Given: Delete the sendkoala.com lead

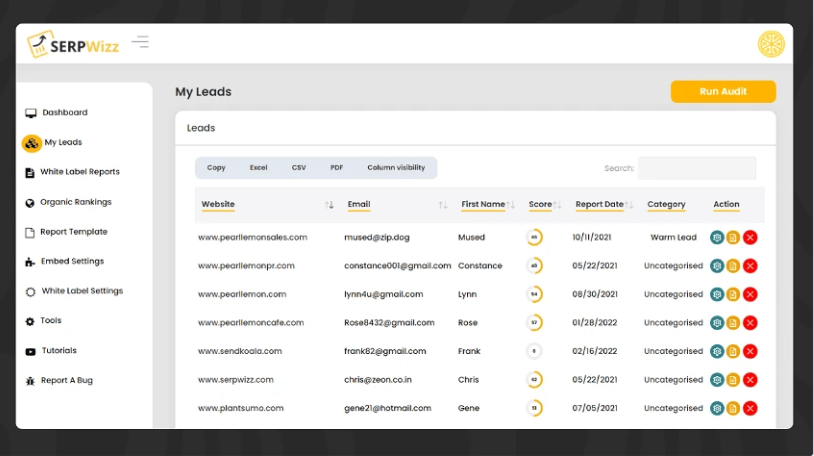Looking at the screenshot, I should (750, 352).
